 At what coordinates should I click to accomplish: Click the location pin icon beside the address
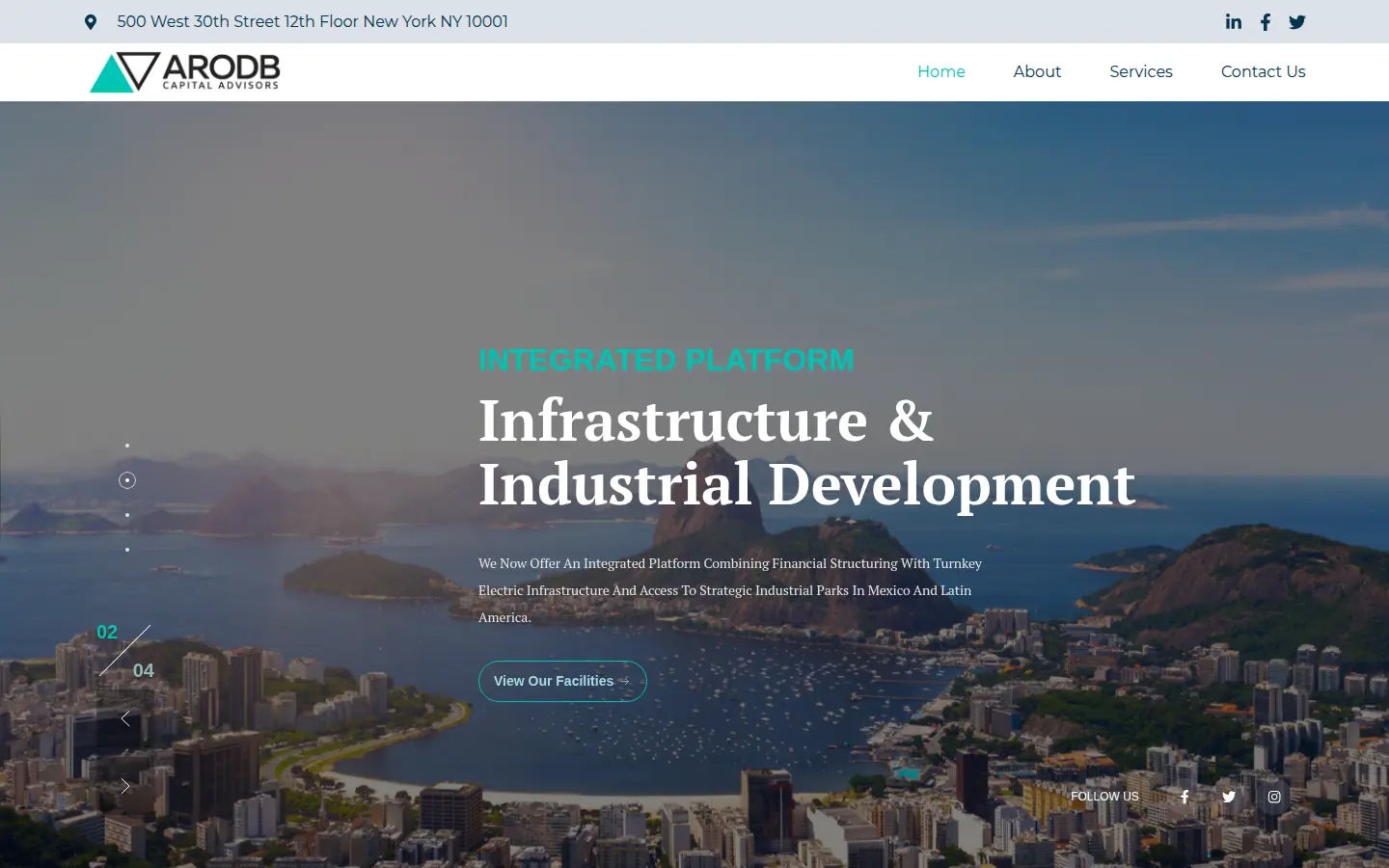point(91,22)
